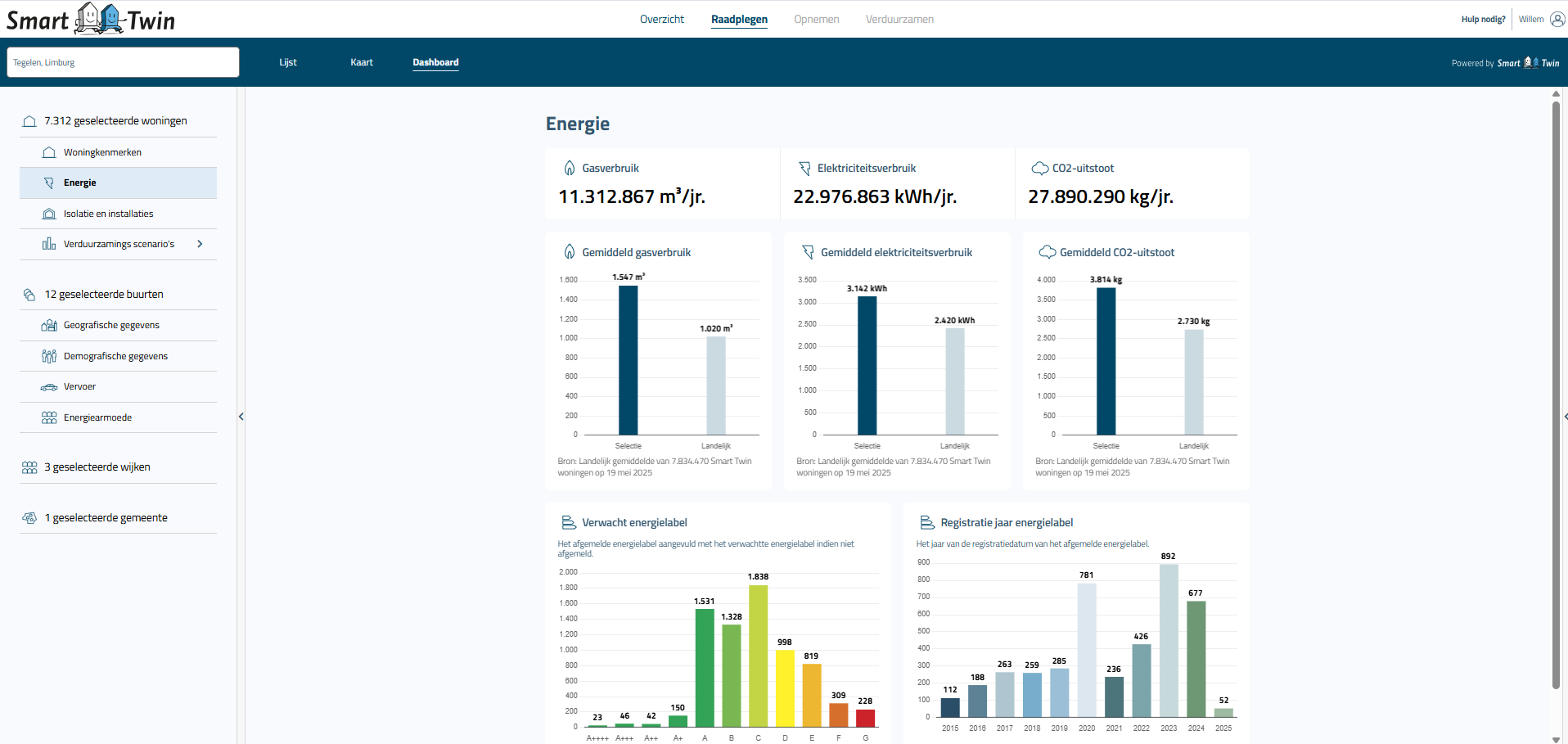1568x744 pixels.
Task: Select the 7.312 geselecteerde woningen section
Action: pyautogui.click(x=116, y=120)
